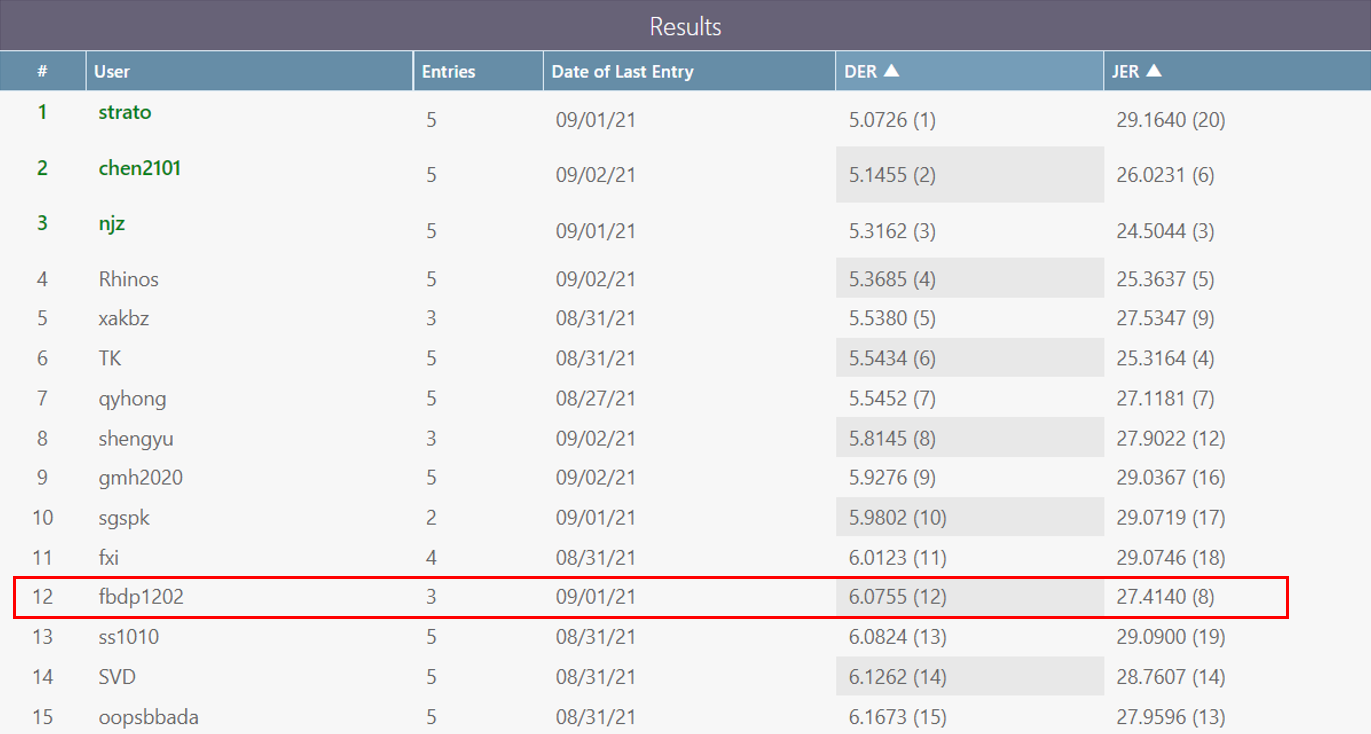Screen dimensions: 1371x734
Task: Sort by Date of Last Entry header
Action: click(x=622, y=72)
